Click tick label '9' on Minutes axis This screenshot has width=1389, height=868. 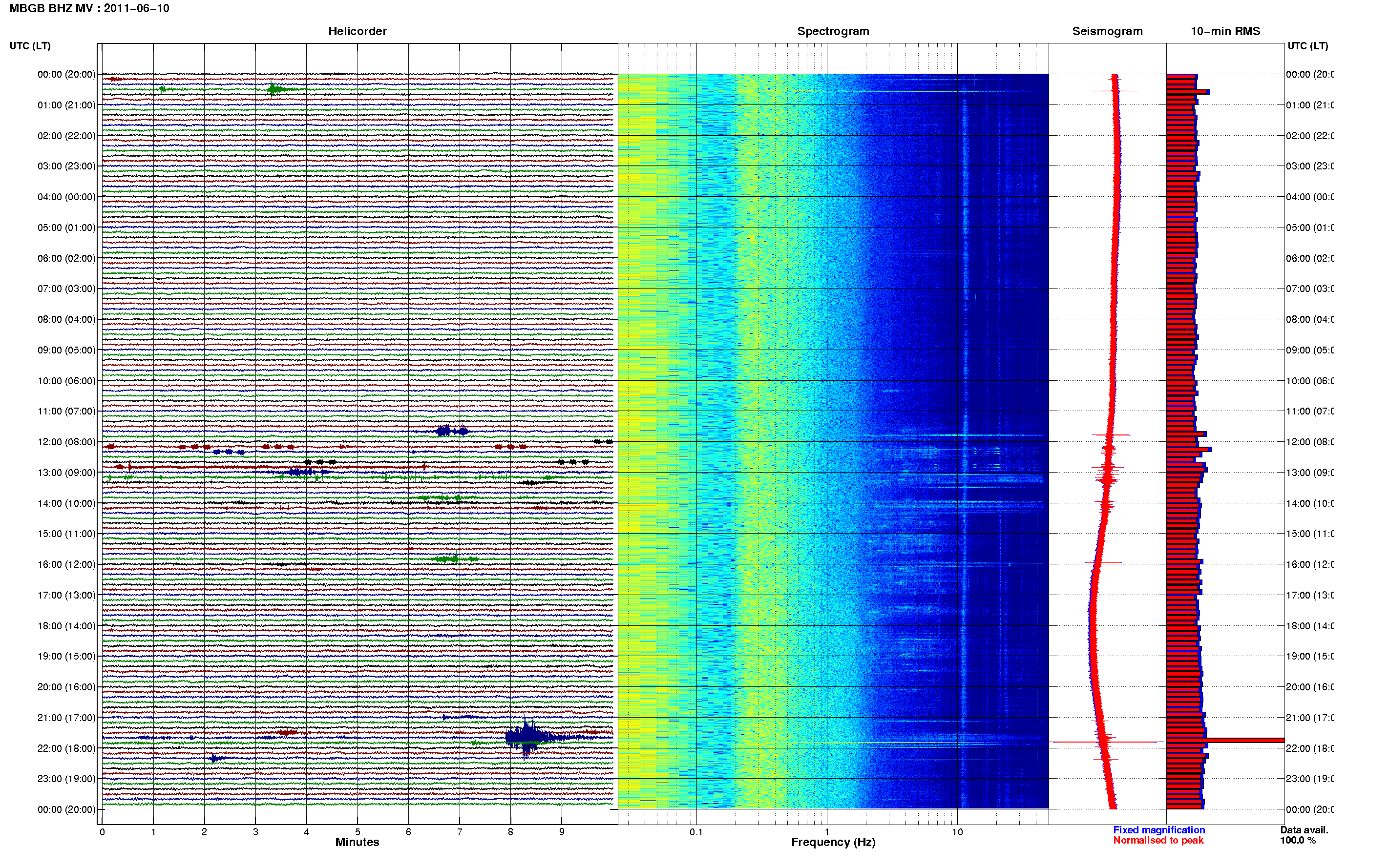point(562,832)
